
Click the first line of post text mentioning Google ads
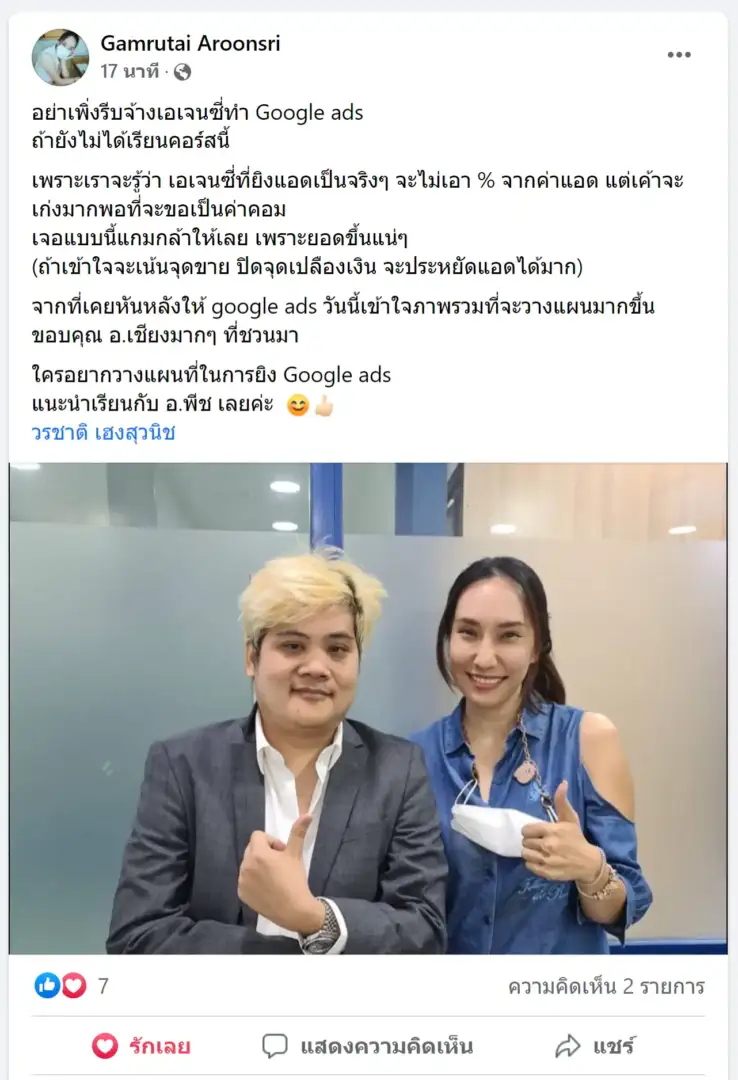coord(197,112)
